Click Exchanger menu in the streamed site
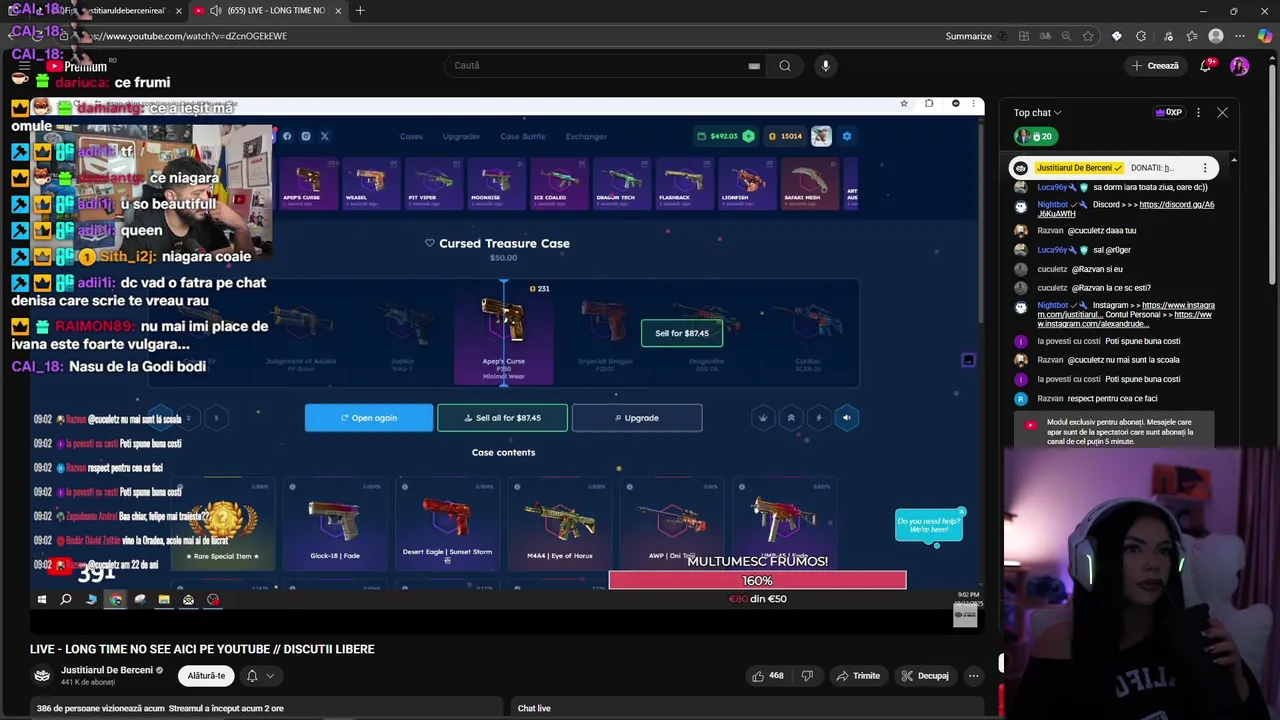1280x720 pixels. click(x=586, y=136)
